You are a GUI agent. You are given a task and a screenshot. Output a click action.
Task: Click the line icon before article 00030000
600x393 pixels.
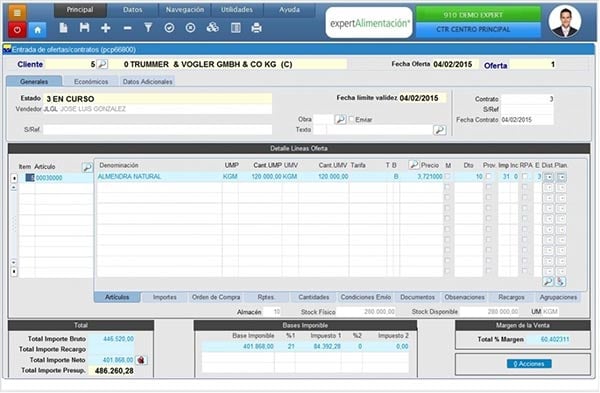pyautogui.click(x=30, y=178)
